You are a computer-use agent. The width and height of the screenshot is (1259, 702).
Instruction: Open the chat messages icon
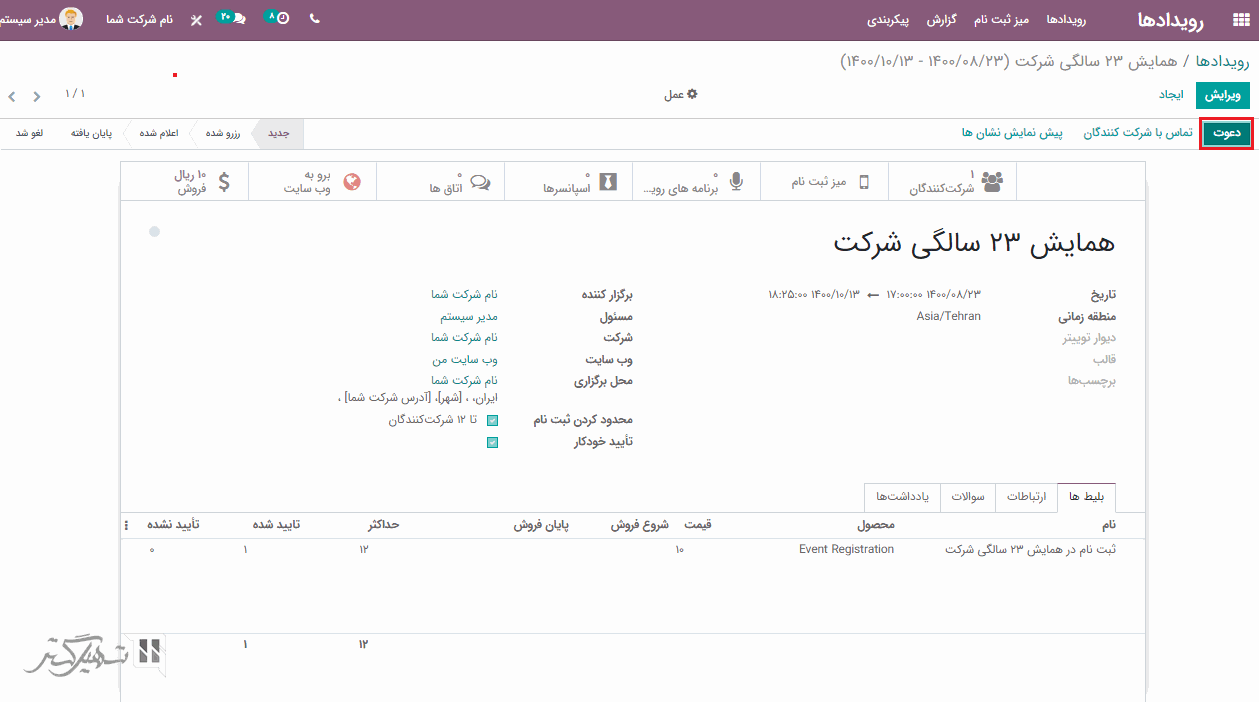[236, 19]
